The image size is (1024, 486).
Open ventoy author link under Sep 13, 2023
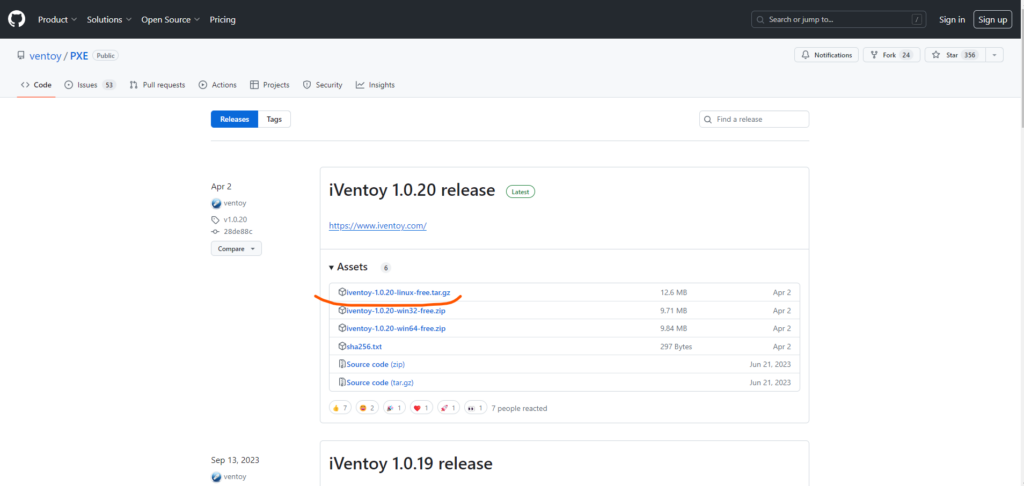[234, 478]
